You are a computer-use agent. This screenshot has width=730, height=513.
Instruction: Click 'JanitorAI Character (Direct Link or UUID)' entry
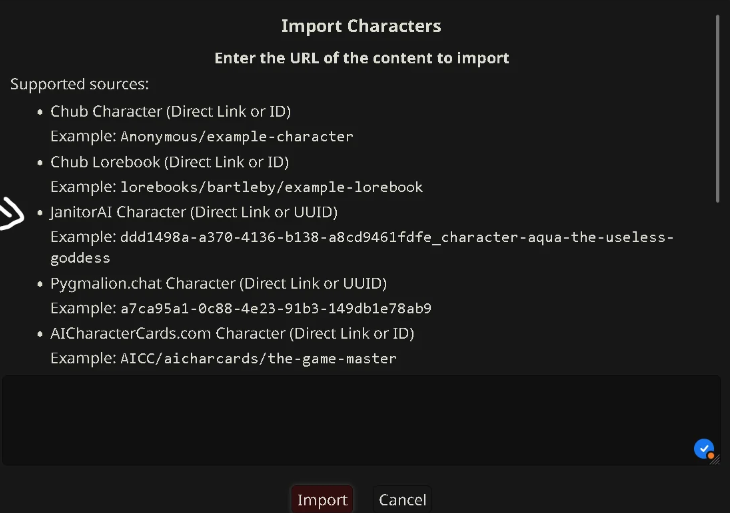(x=194, y=212)
